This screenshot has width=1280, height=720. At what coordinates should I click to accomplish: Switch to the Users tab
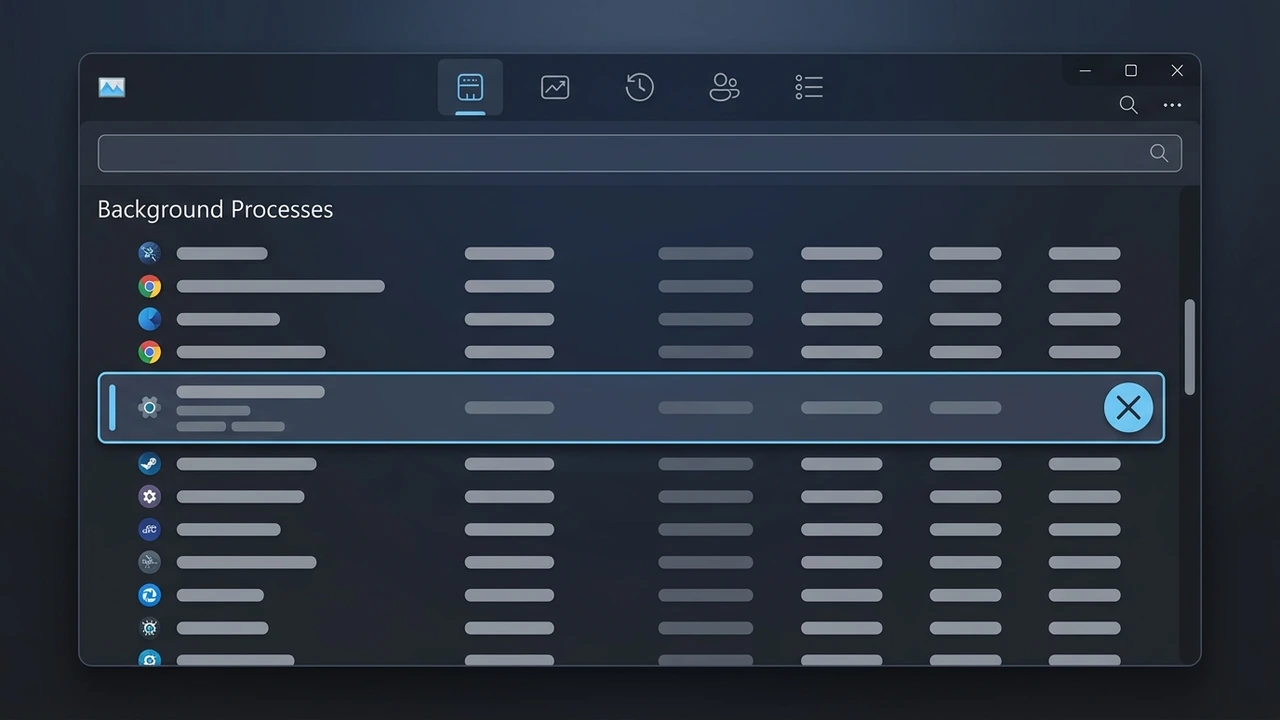724,87
